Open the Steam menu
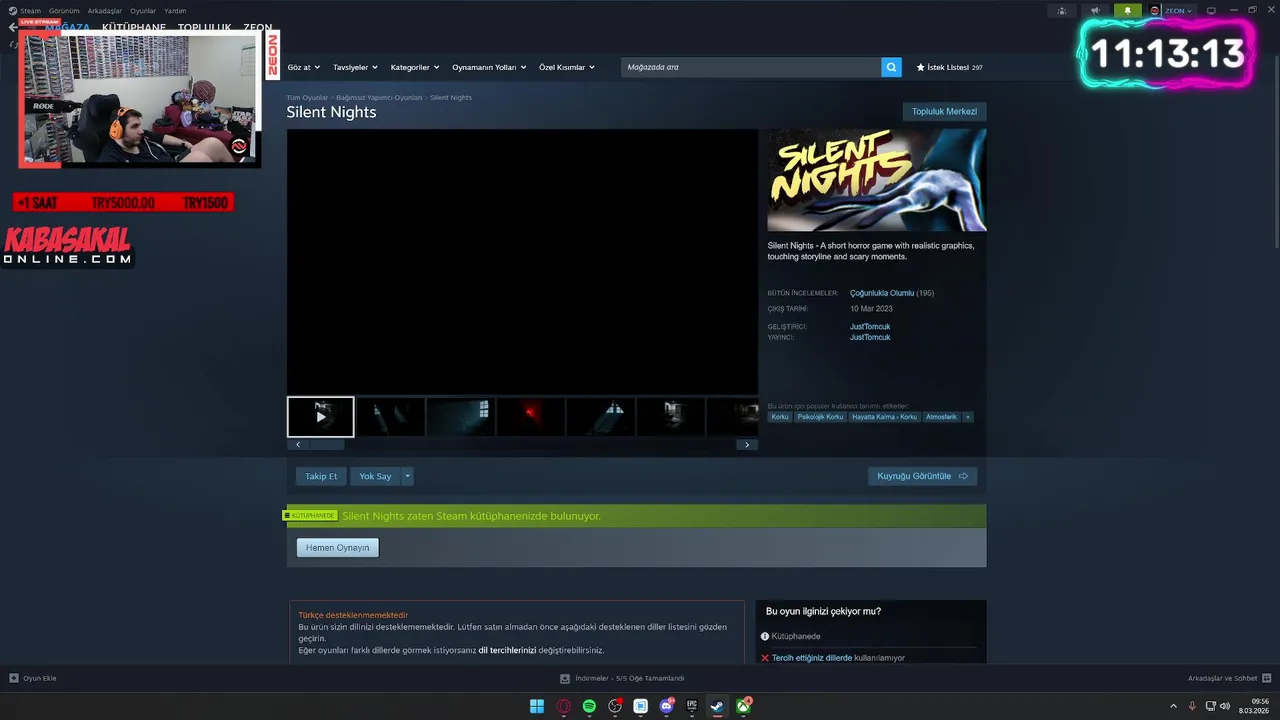Viewport: 1280px width, 720px height. 31,11
